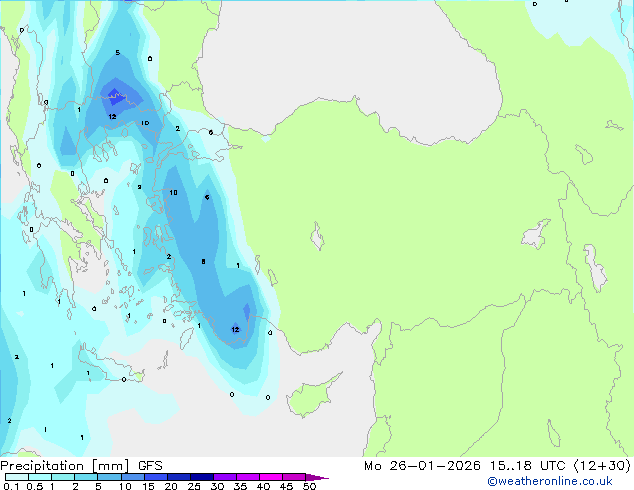The image size is (634, 490).
Task: Click the 25–30 mm dark blue swatch
Action: (x=202, y=477)
